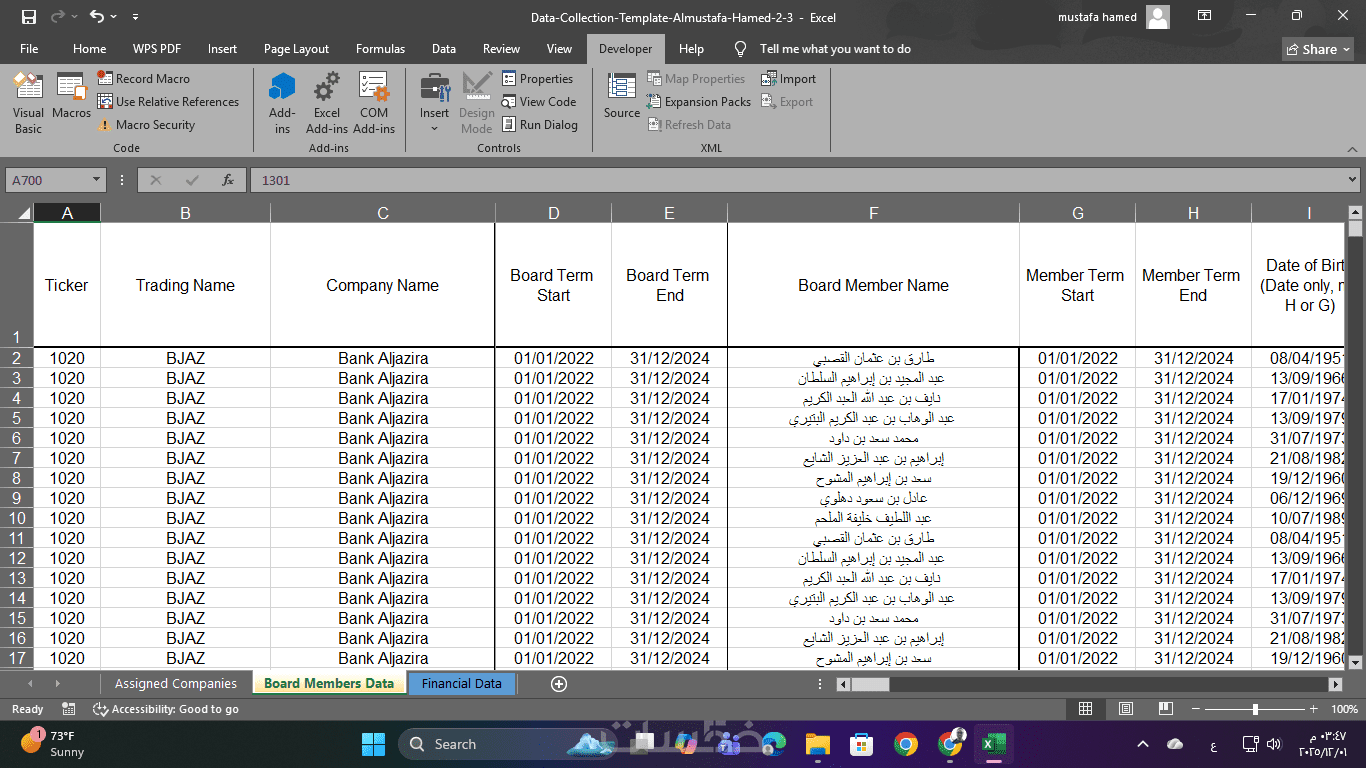The image size is (1366, 768).
Task: Toggle Design Mode
Action: point(476,104)
